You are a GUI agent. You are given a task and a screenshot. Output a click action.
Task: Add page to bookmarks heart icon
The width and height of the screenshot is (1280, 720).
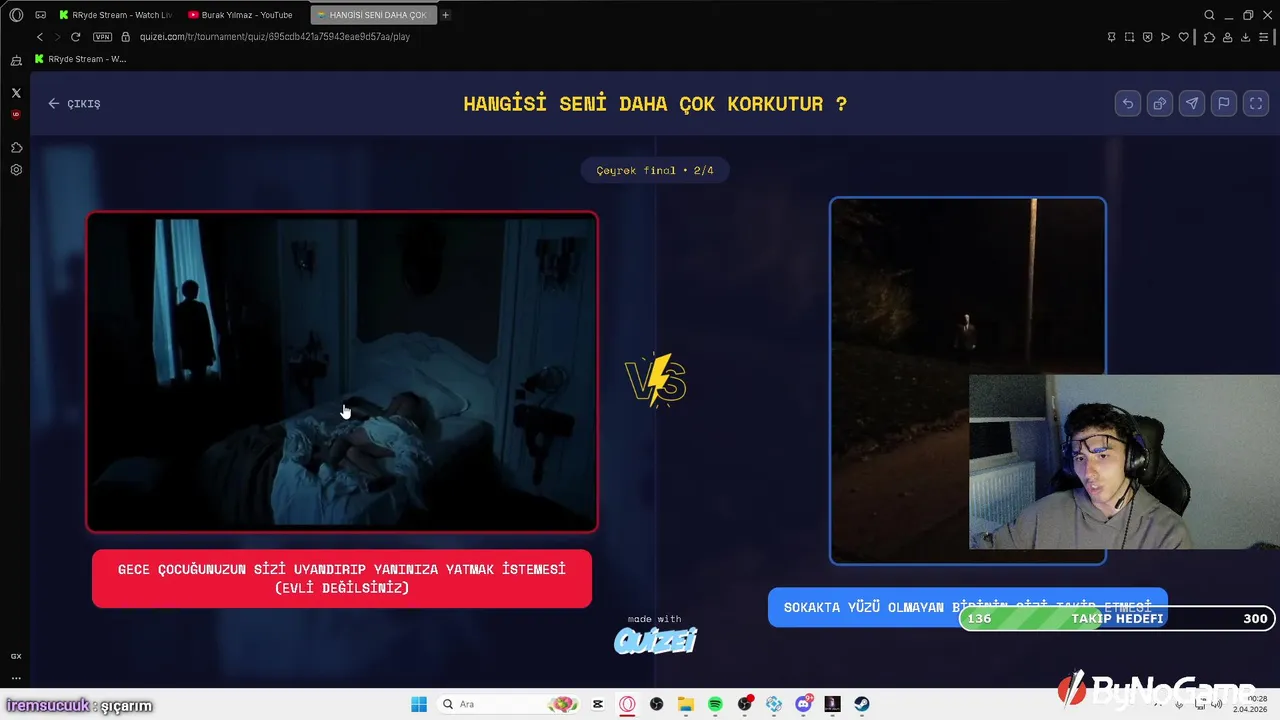click(x=1184, y=37)
